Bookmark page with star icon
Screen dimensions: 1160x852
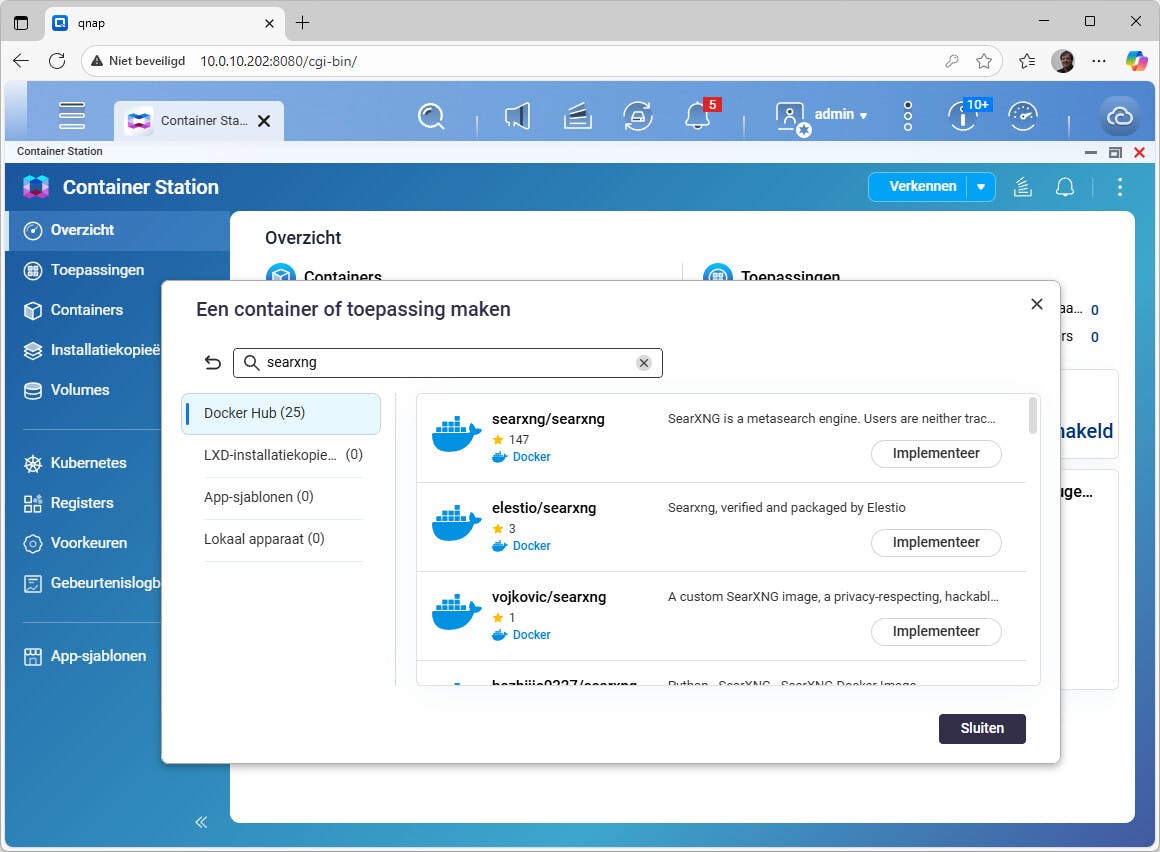(x=984, y=61)
